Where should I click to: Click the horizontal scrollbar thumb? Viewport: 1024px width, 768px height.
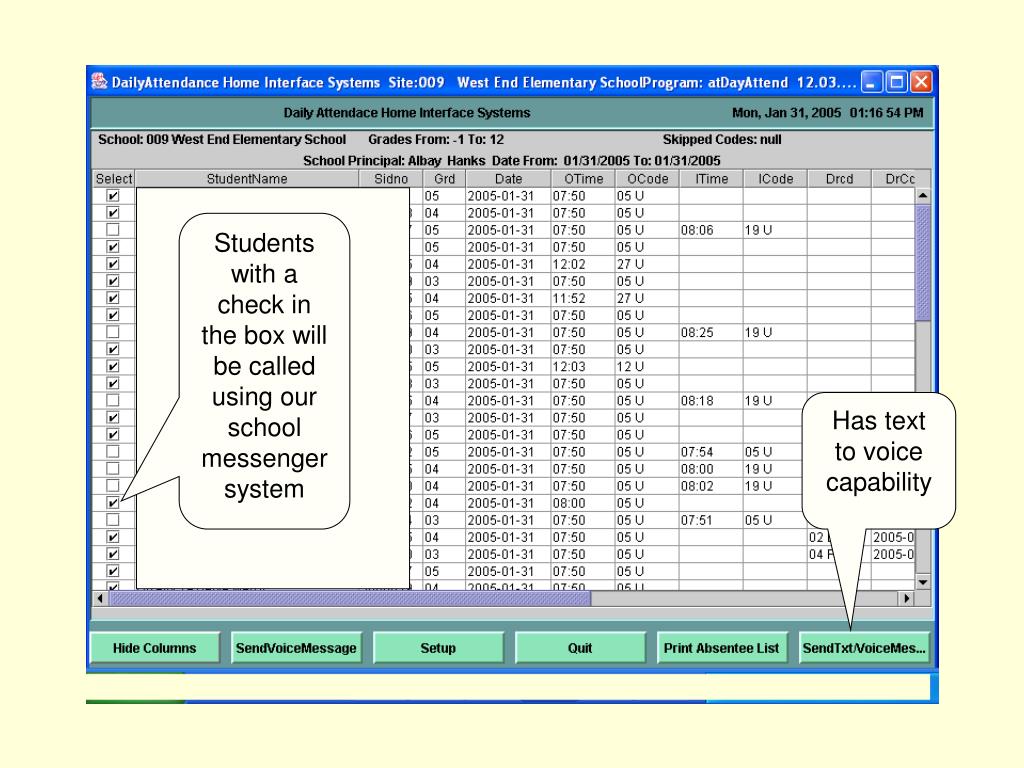pos(350,598)
